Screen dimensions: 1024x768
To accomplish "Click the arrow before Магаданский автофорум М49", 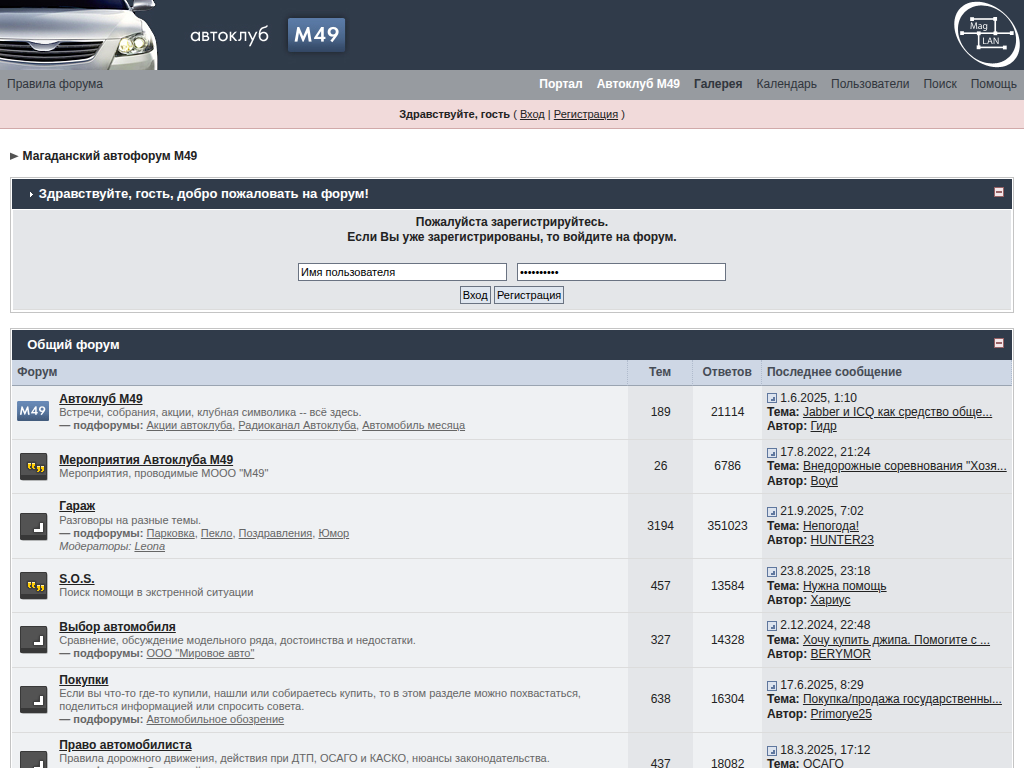I will [14, 156].
